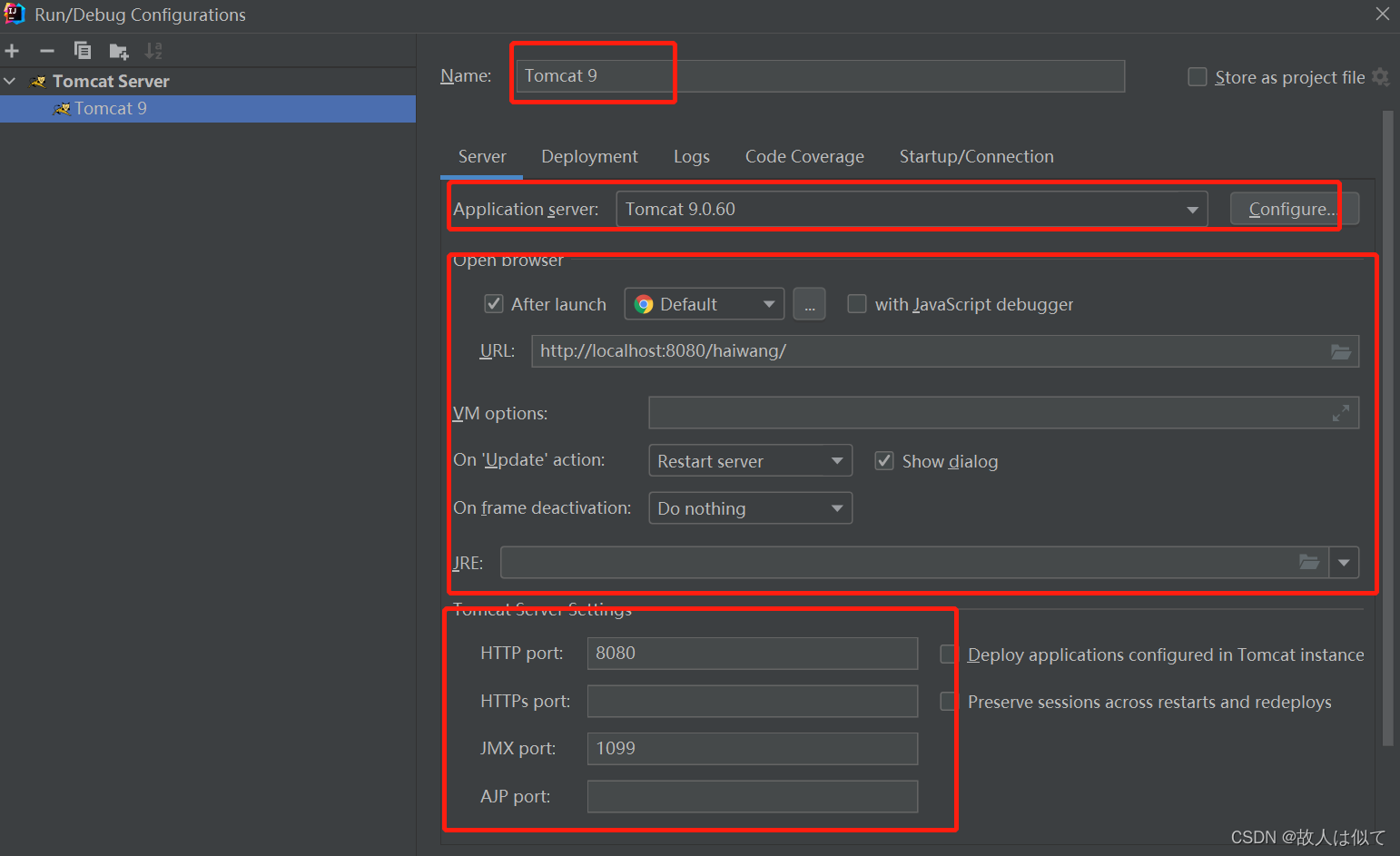This screenshot has height=856, width=1400.
Task: Click the HTTPs port field
Action: tap(752, 701)
